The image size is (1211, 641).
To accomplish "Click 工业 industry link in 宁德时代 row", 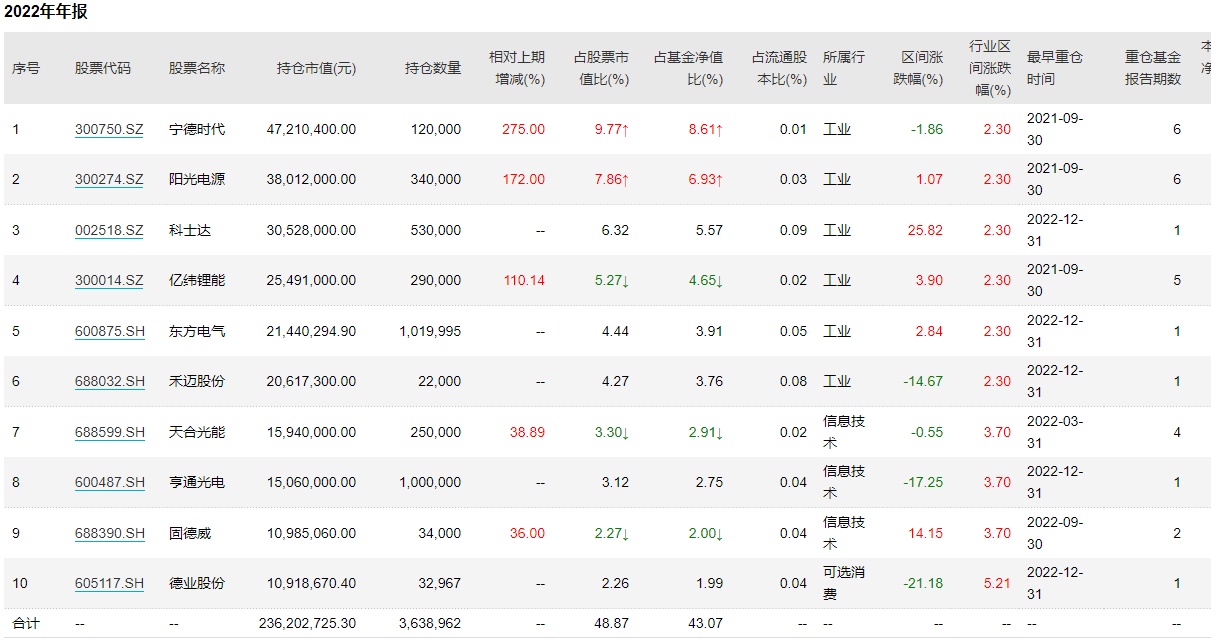I will coord(837,129).
